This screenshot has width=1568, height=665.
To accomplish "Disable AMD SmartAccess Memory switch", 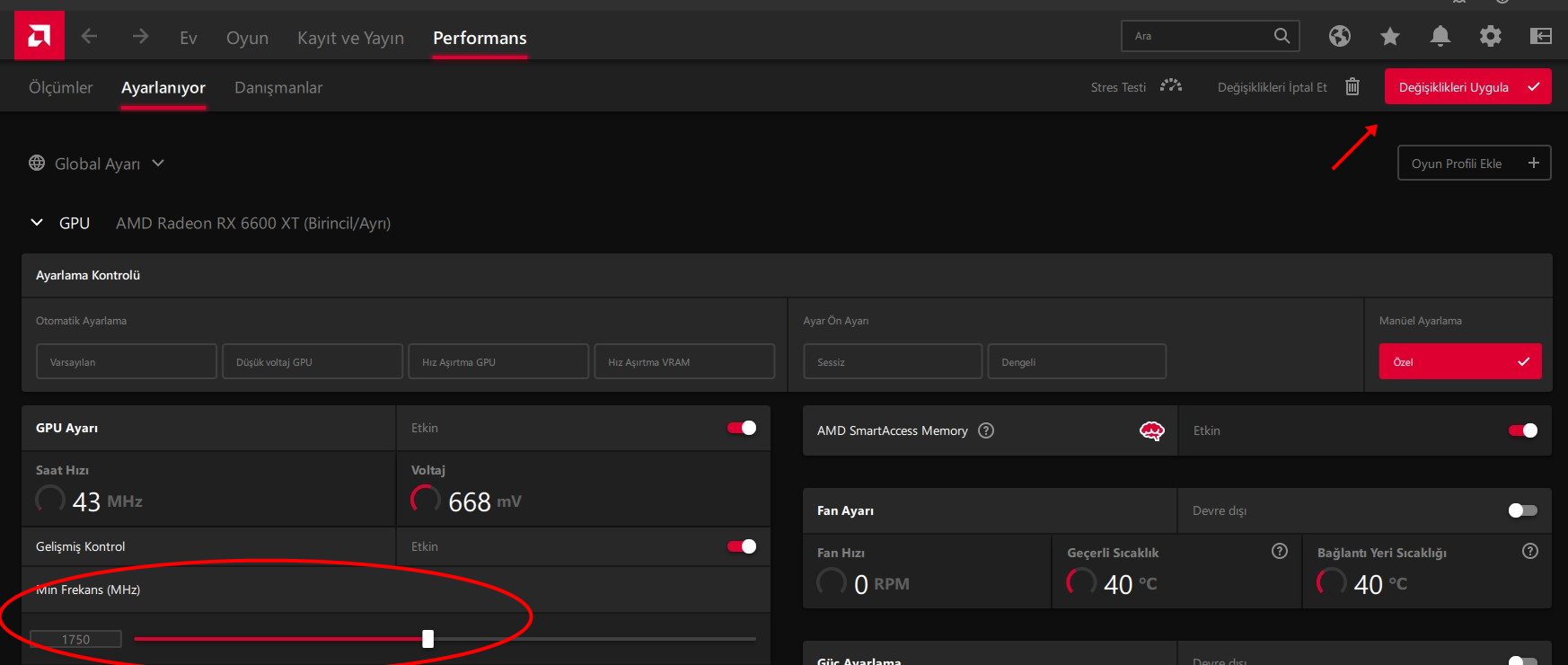I will [x=1523, y=430].
